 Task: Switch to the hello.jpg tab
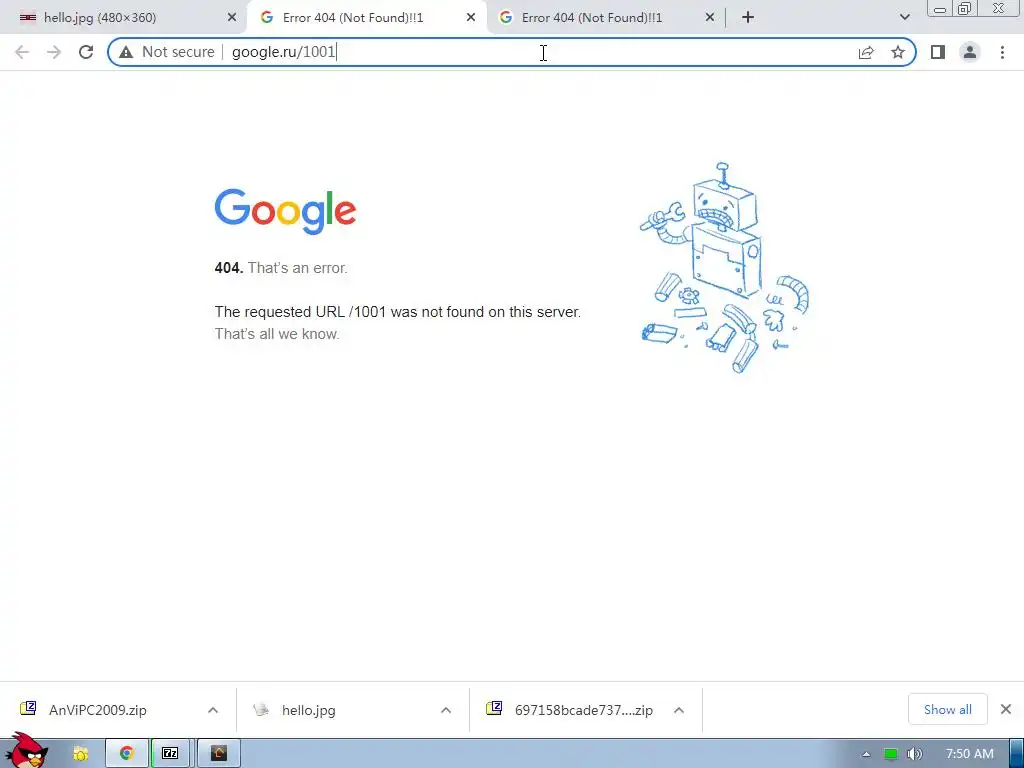click(124, 18)
